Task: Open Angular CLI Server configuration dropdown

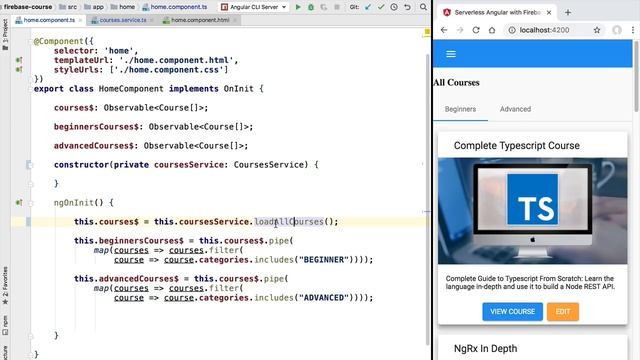Action: click(253, 7)
